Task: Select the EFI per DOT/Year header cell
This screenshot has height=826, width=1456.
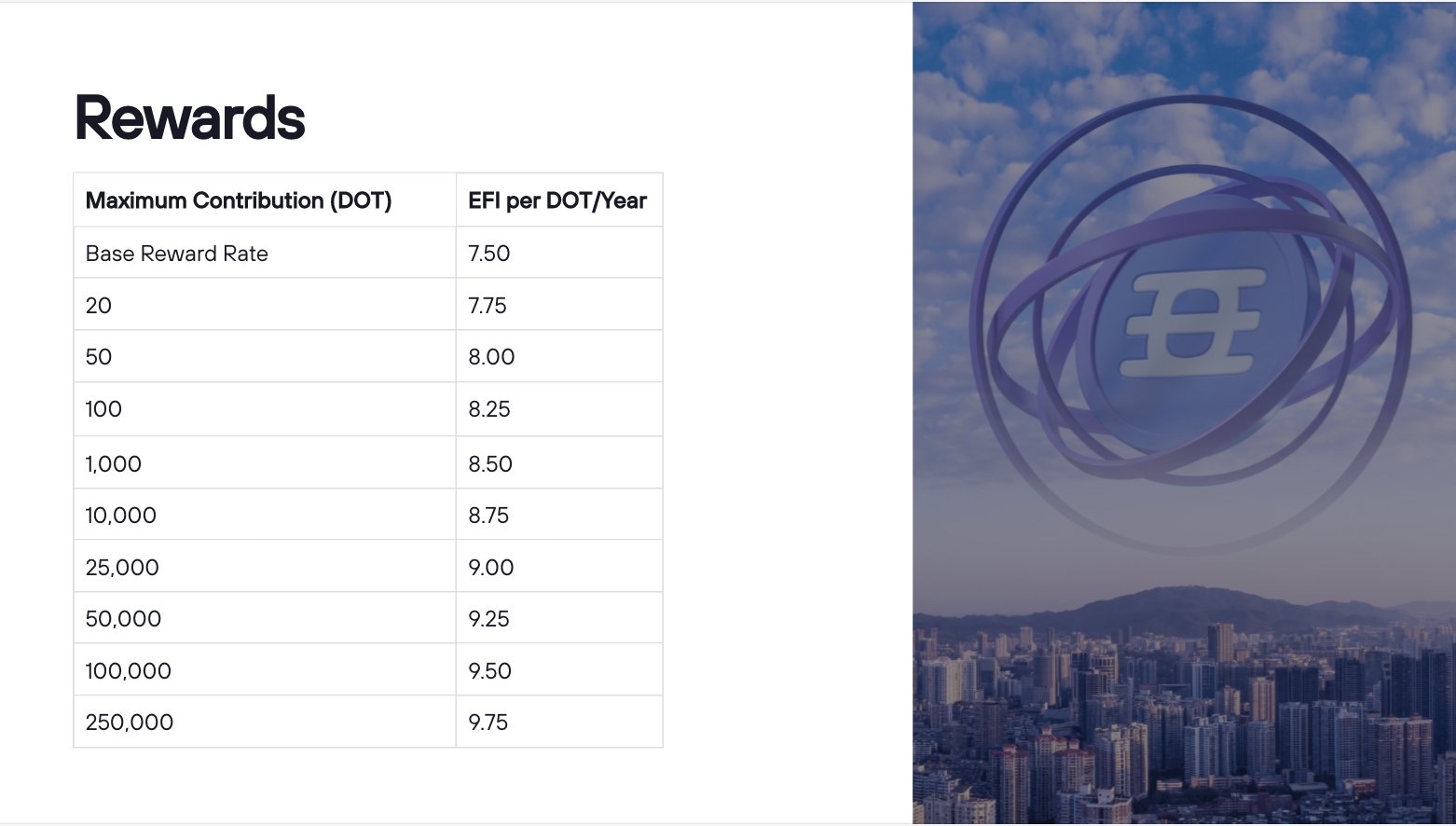Action: coord(559,200)
